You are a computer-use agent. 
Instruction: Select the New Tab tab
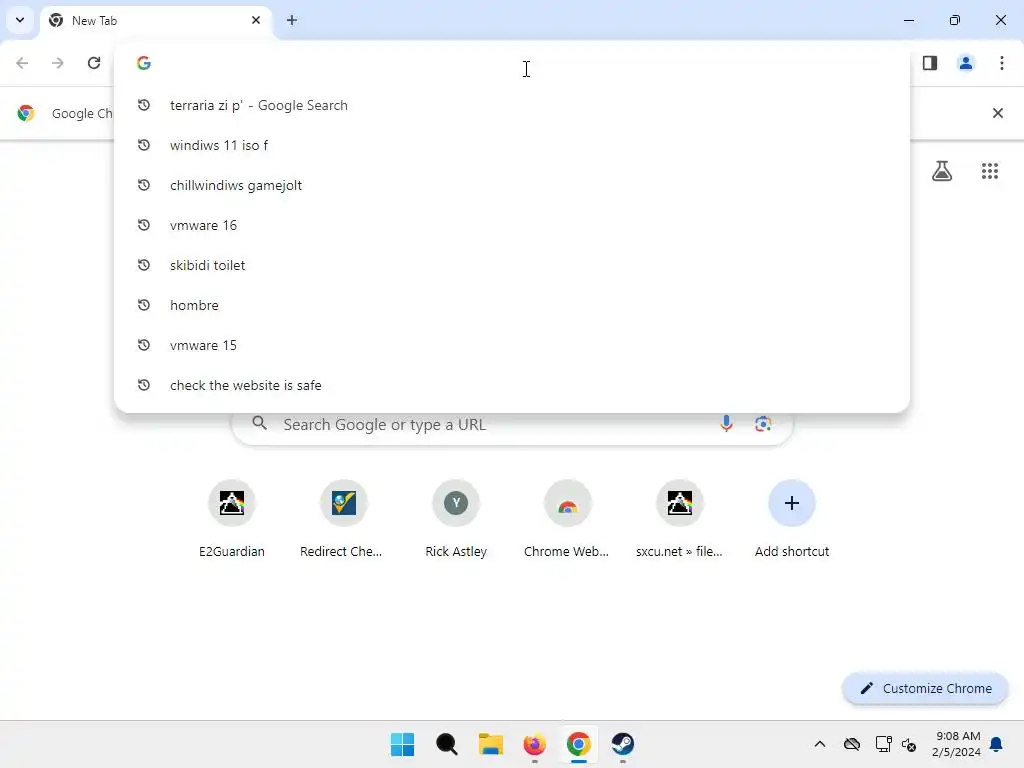point(157,20)
